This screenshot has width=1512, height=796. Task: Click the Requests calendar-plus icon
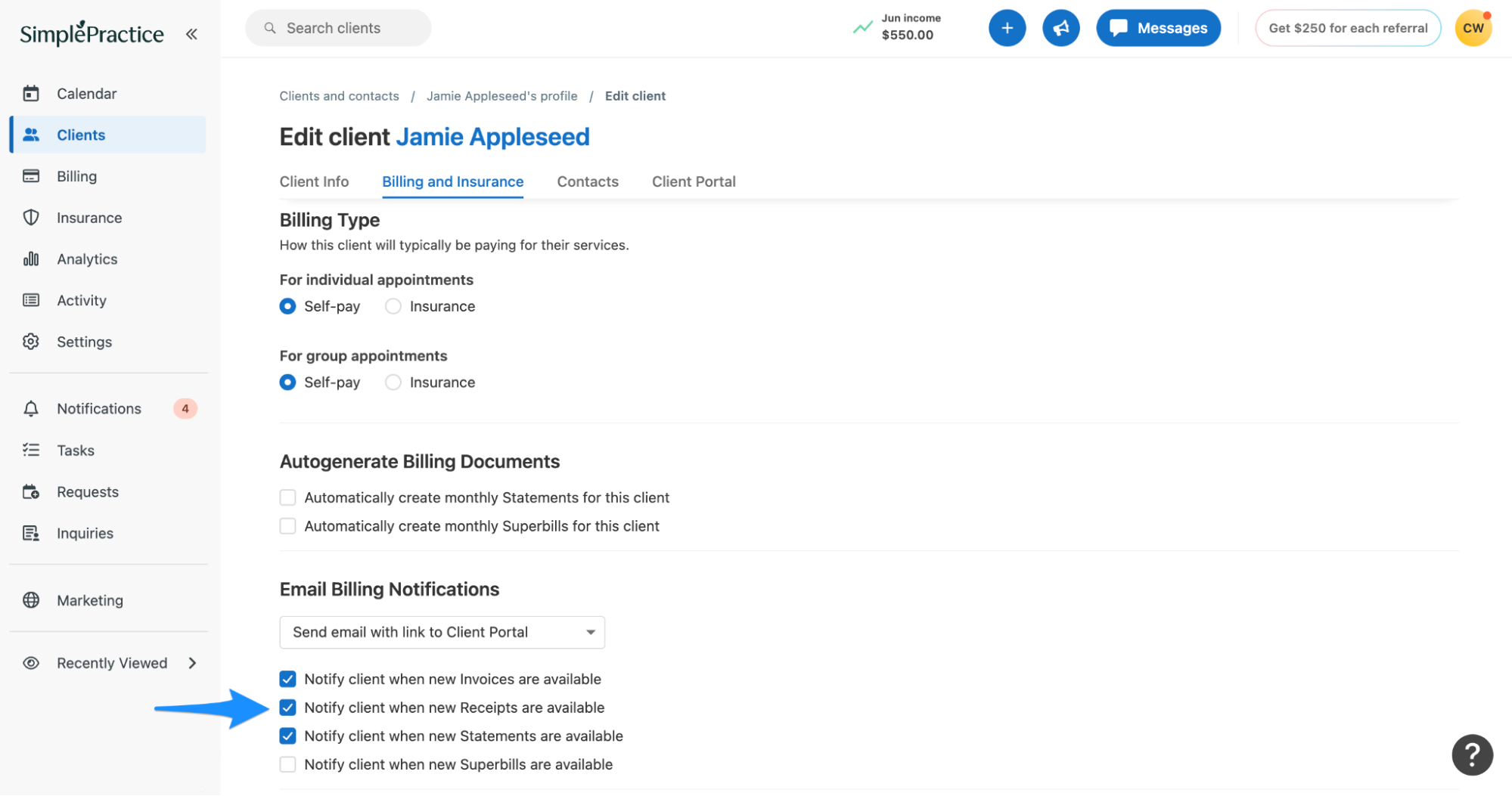tap(31, 492)
